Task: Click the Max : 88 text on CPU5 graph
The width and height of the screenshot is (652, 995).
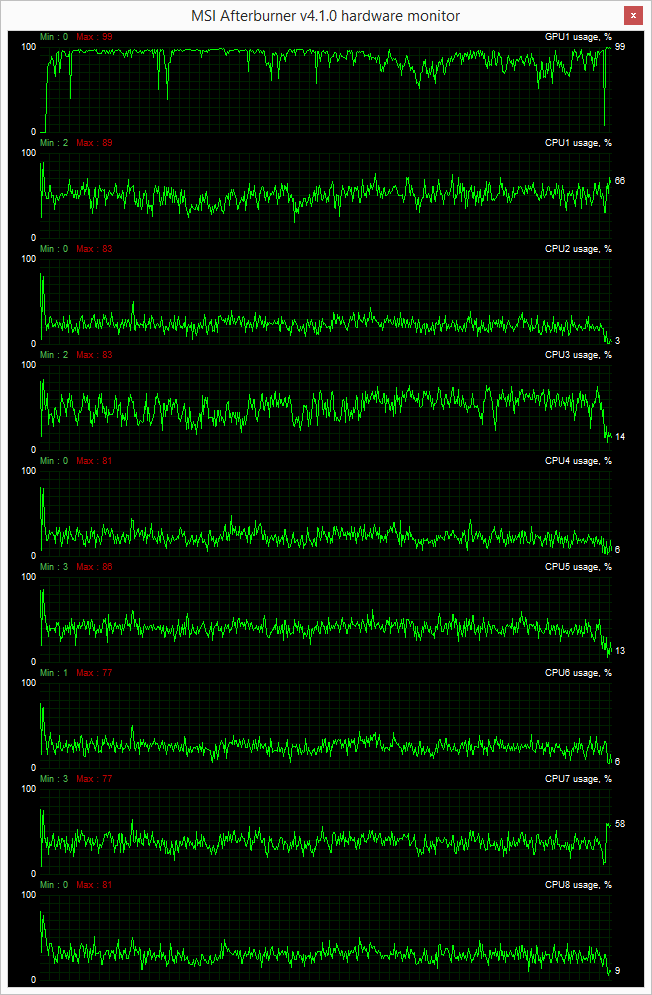Action: (94, 567)
